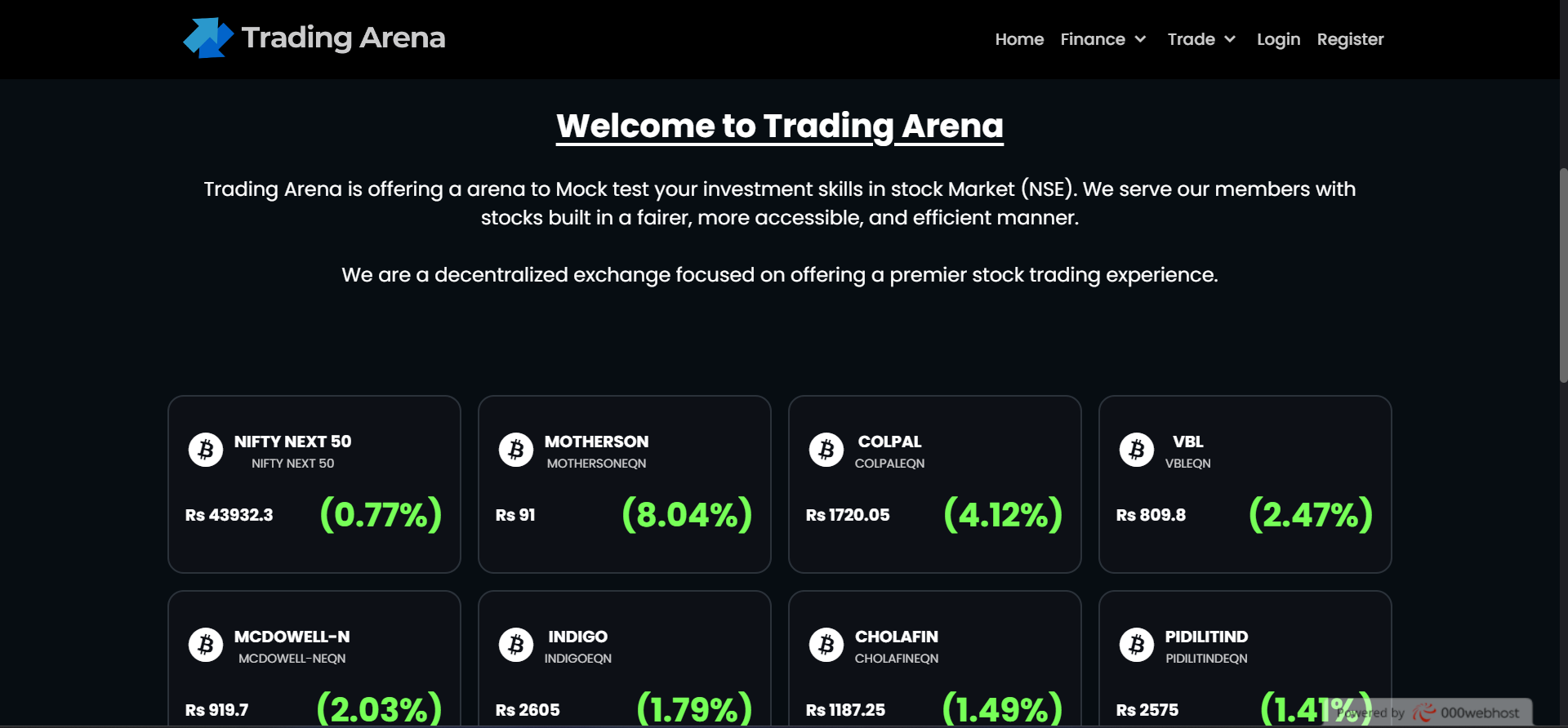Open the Home menu item
The width and height of the screenshot is (1568, 728).
pos(1019,39)
